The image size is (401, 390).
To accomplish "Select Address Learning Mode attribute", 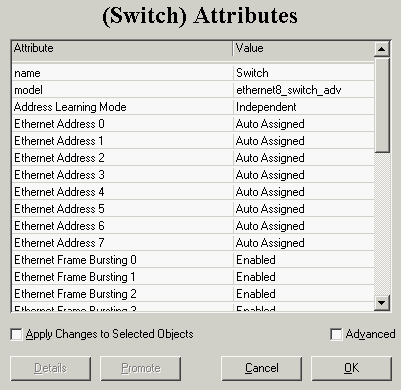I will (123, 107).
